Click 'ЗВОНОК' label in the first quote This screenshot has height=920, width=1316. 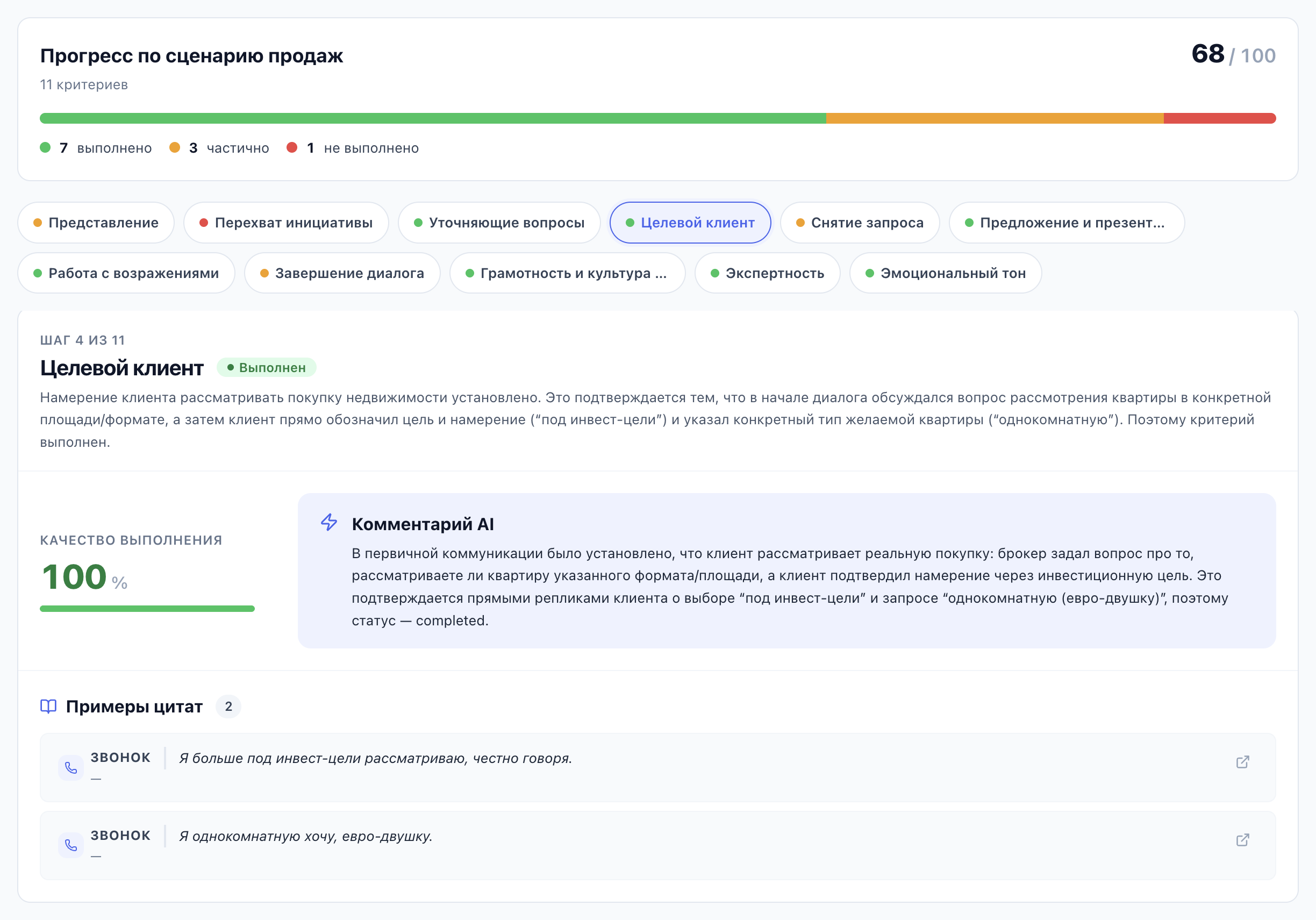tap(120, 757)
